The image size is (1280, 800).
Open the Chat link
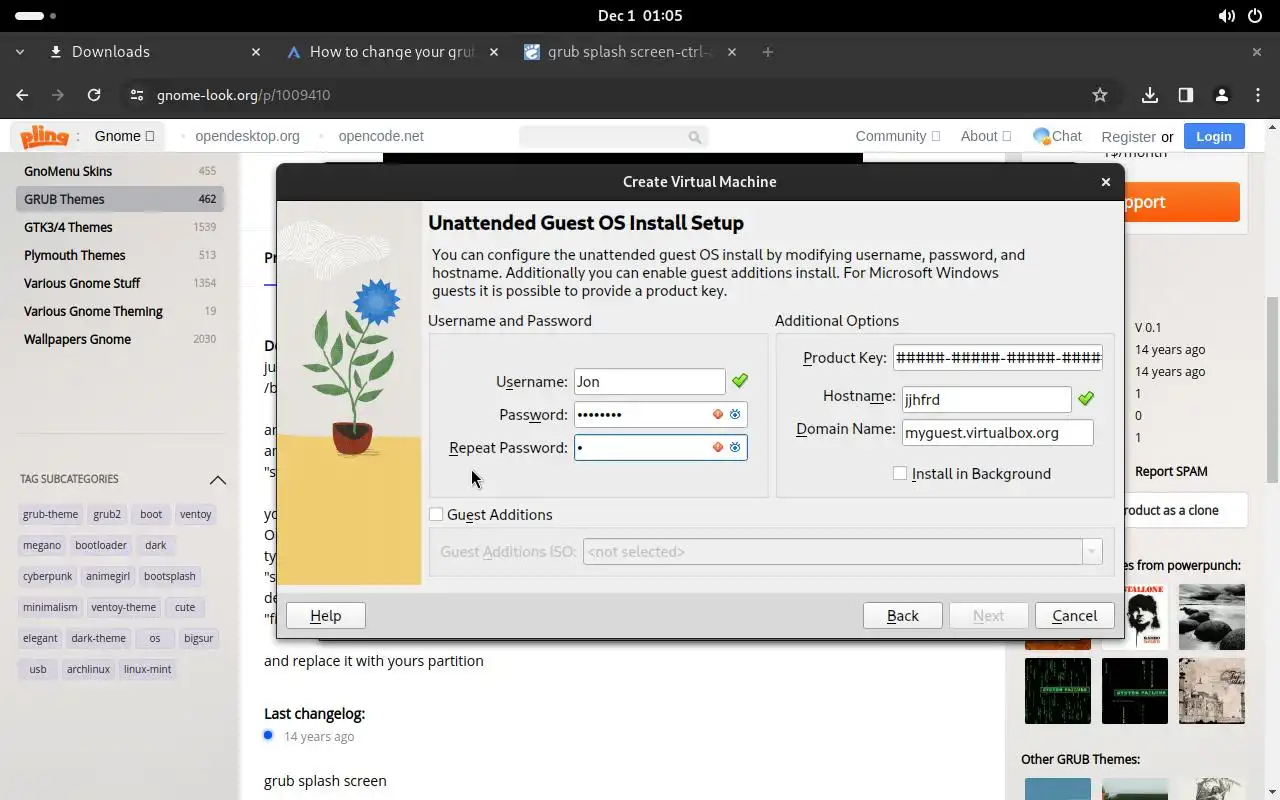1058,136
